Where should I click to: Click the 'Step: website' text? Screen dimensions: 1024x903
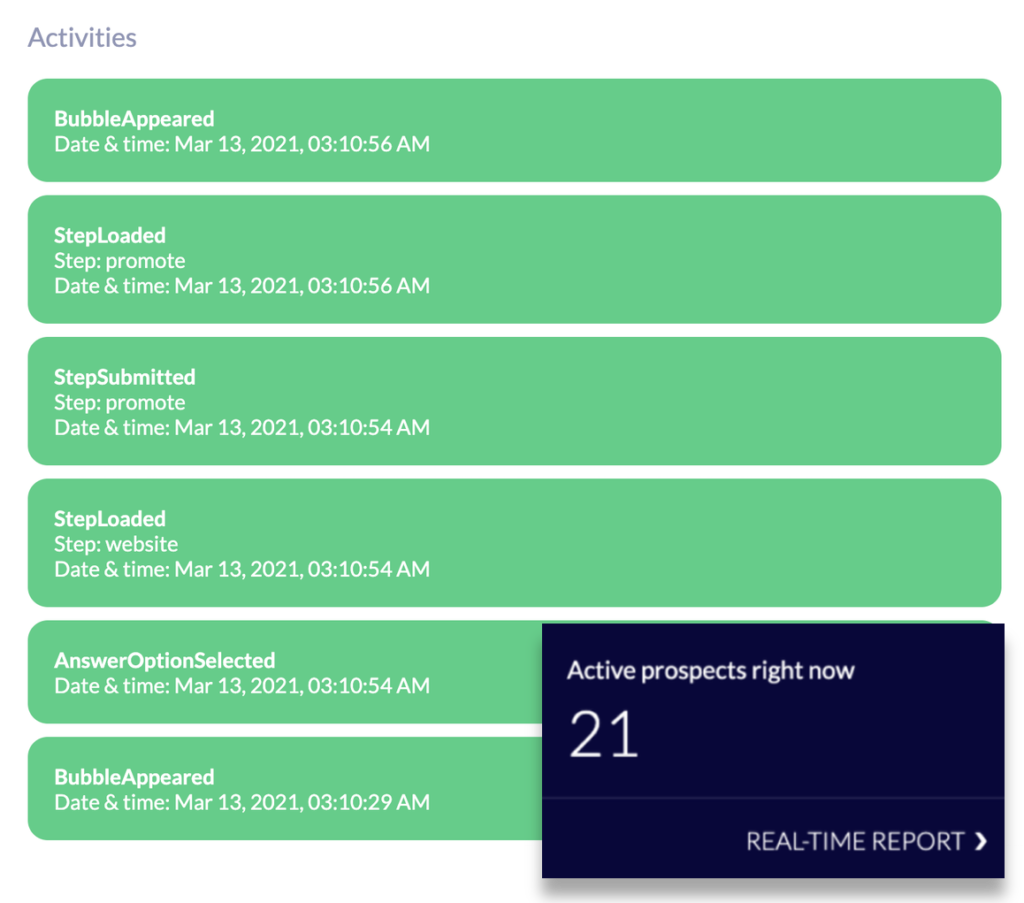tap(116, 545)
